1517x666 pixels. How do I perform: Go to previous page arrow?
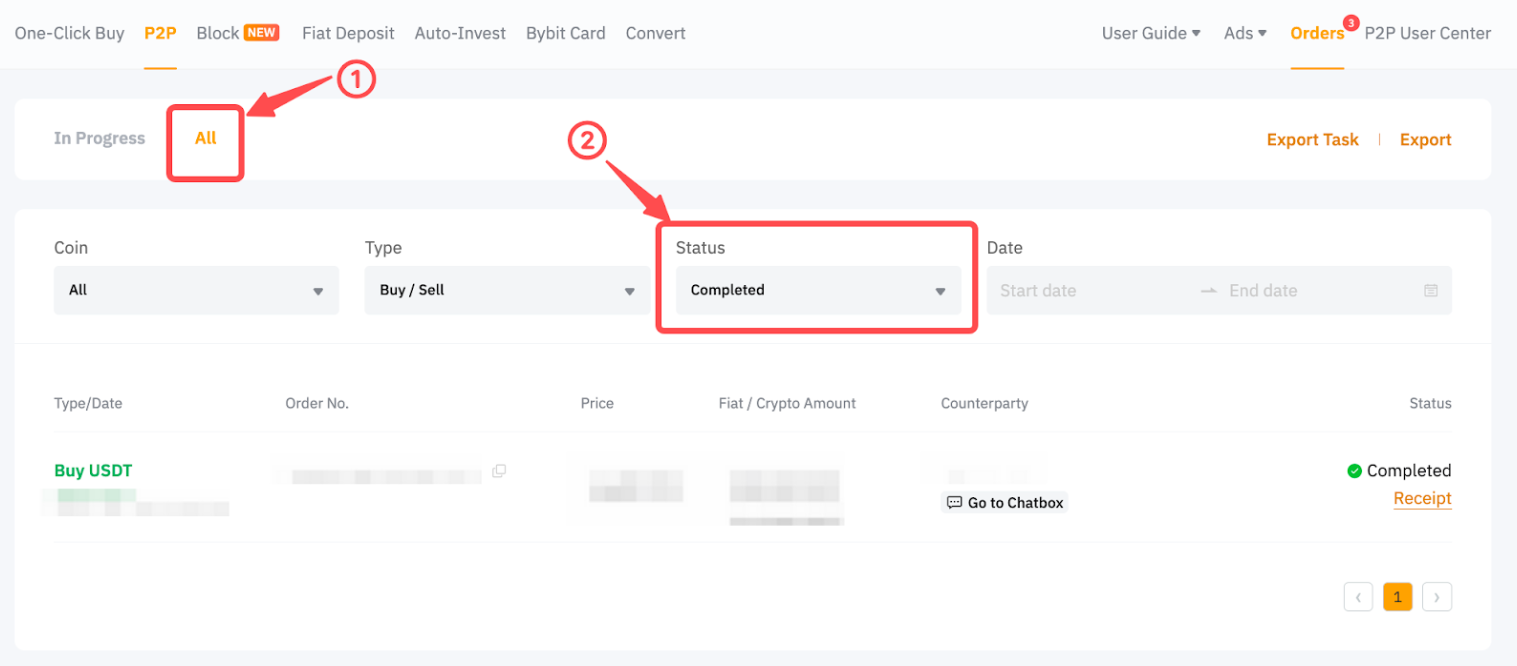pyautogui.click(x=1358, y=598)
